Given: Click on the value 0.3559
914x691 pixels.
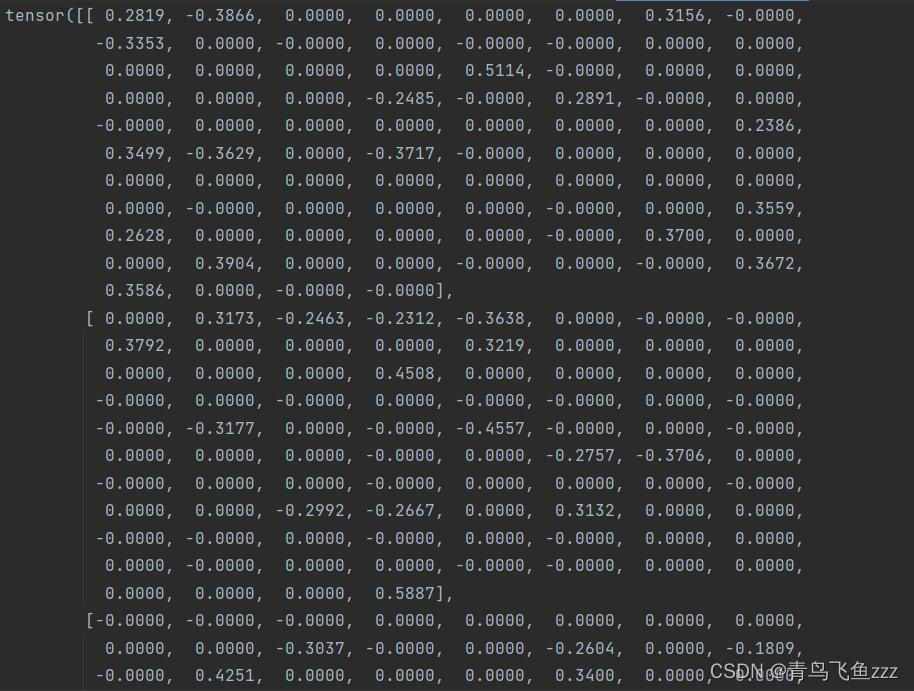Looking at the screenshot, I should pos(764,208).
